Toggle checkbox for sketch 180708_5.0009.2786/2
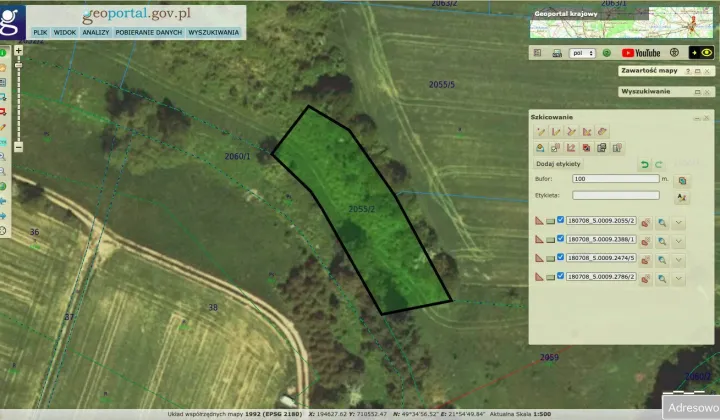This screenshot has height=420, width=720. (x=561, y=276)
